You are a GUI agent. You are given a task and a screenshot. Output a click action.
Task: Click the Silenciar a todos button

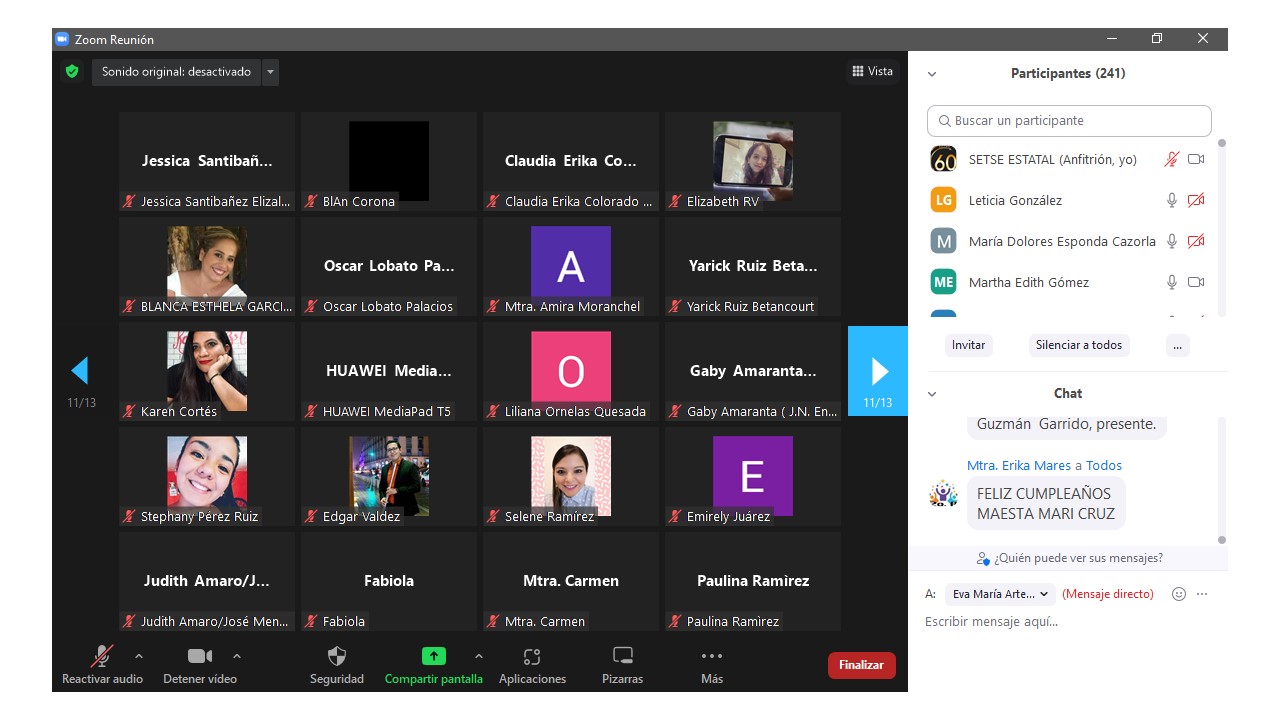click(1078, 345)
